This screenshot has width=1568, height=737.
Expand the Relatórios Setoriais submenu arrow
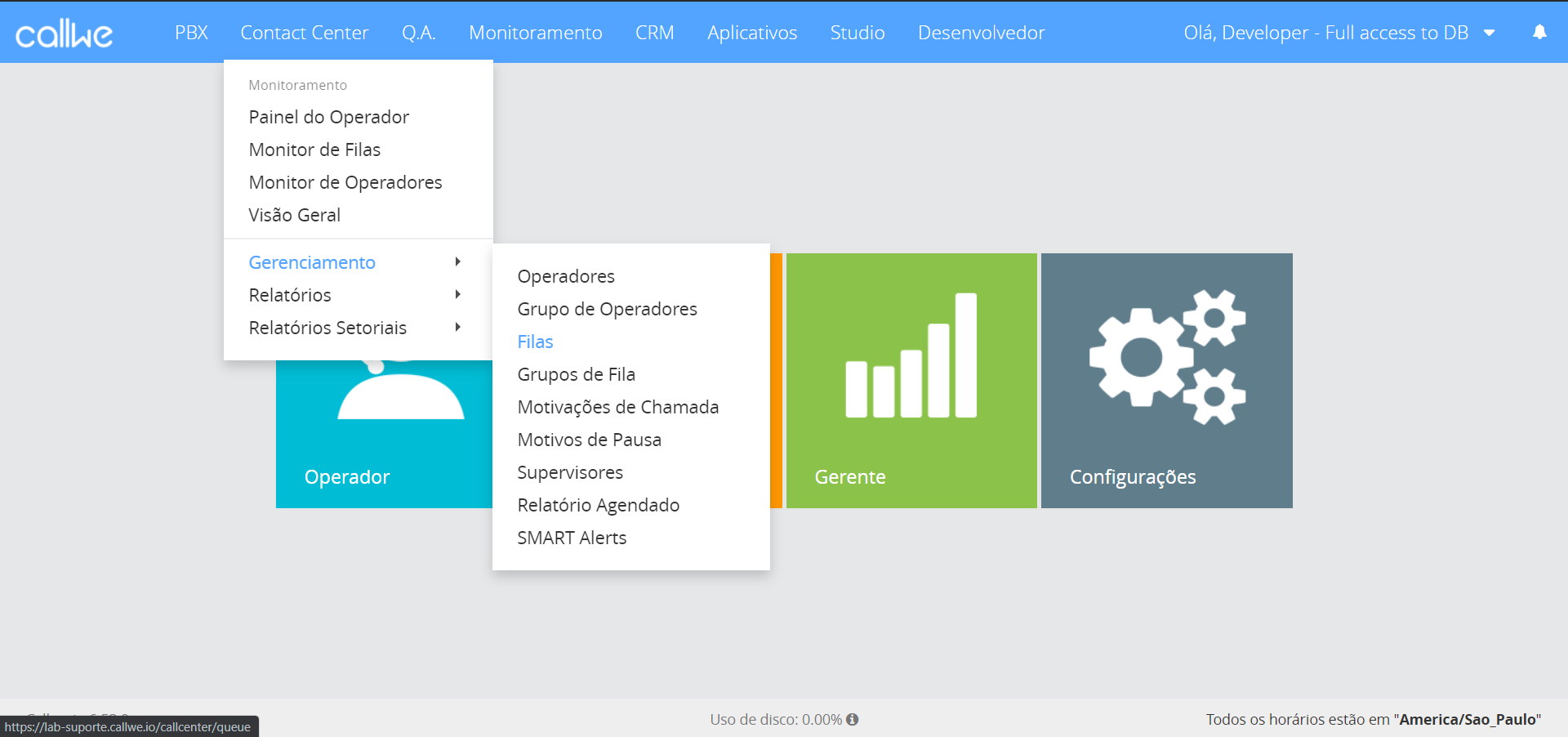click(x=458, y=327)
